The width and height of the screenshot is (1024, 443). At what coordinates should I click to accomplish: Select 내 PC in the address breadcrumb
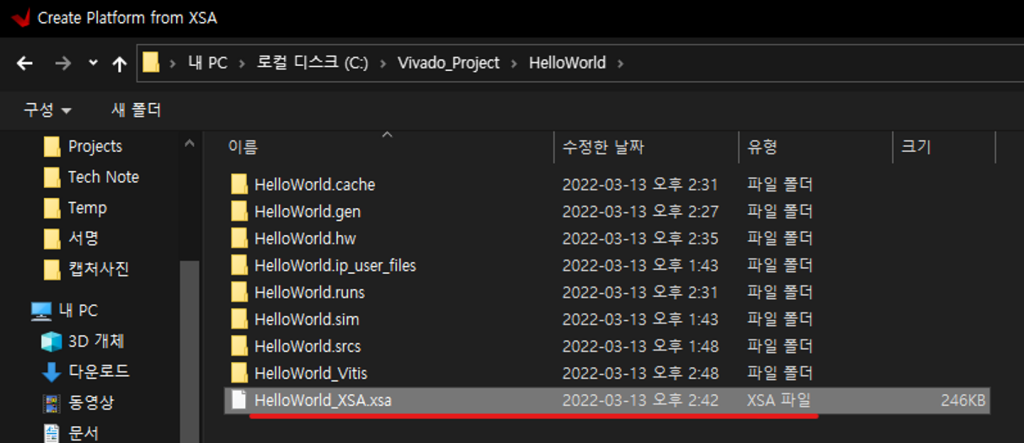click(208, 63)
